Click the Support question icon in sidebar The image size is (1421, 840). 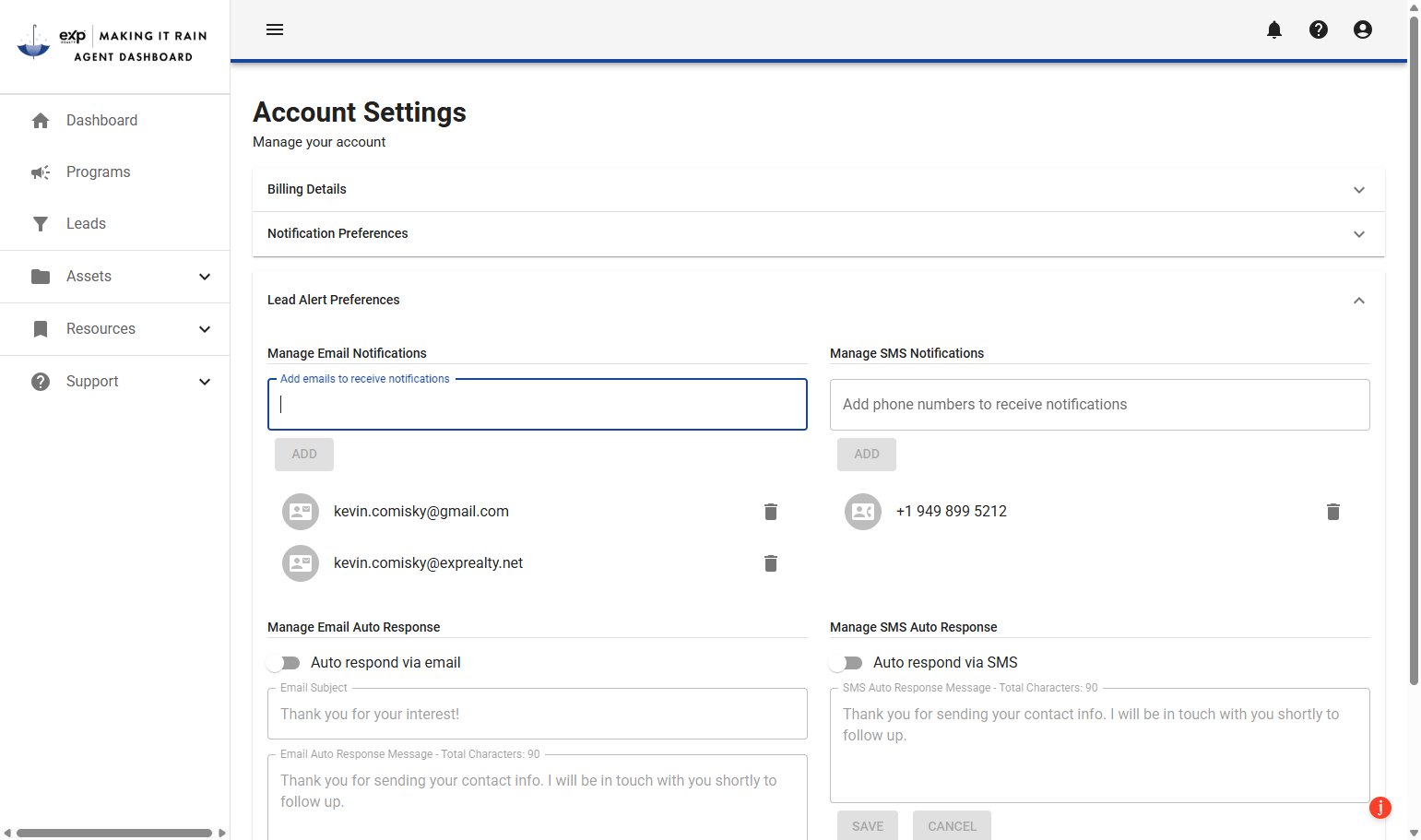click(41, 382)
